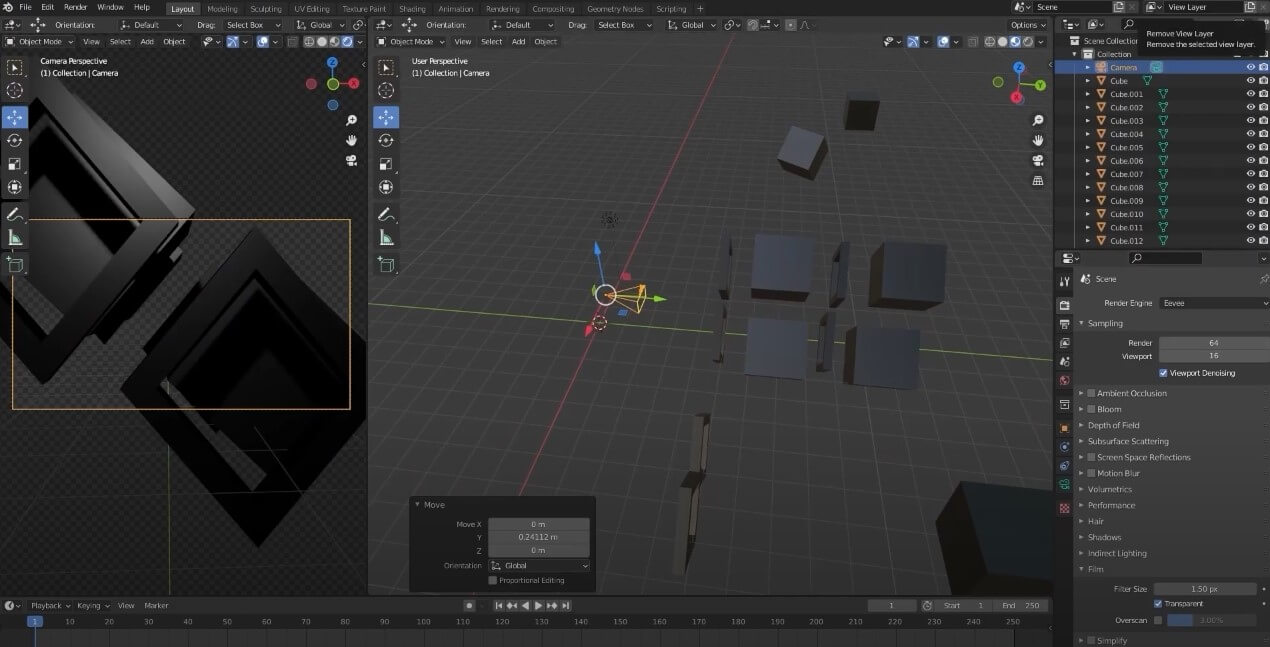Open the Render Engine dropdown
The height and width of the screenshot is (647, 1270).
tap(1214, 302)
